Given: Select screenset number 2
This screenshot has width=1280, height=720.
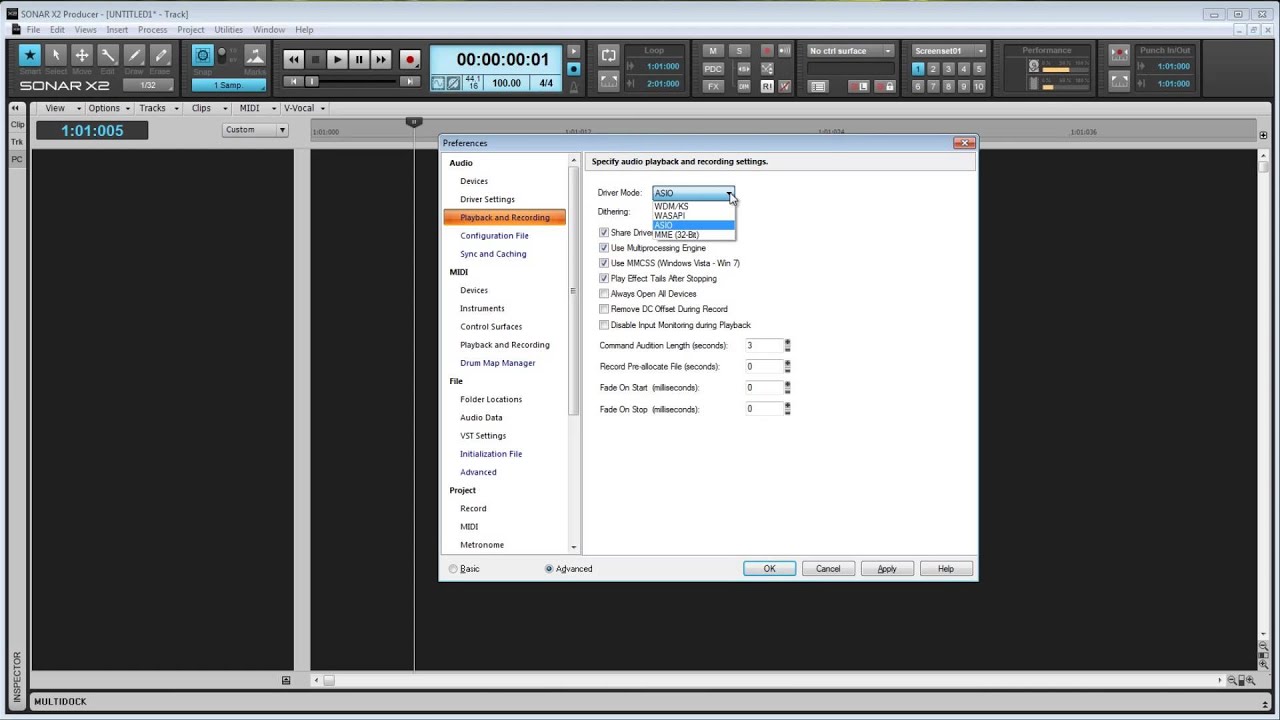Looking at the screenshot, I should click(933, 69).
